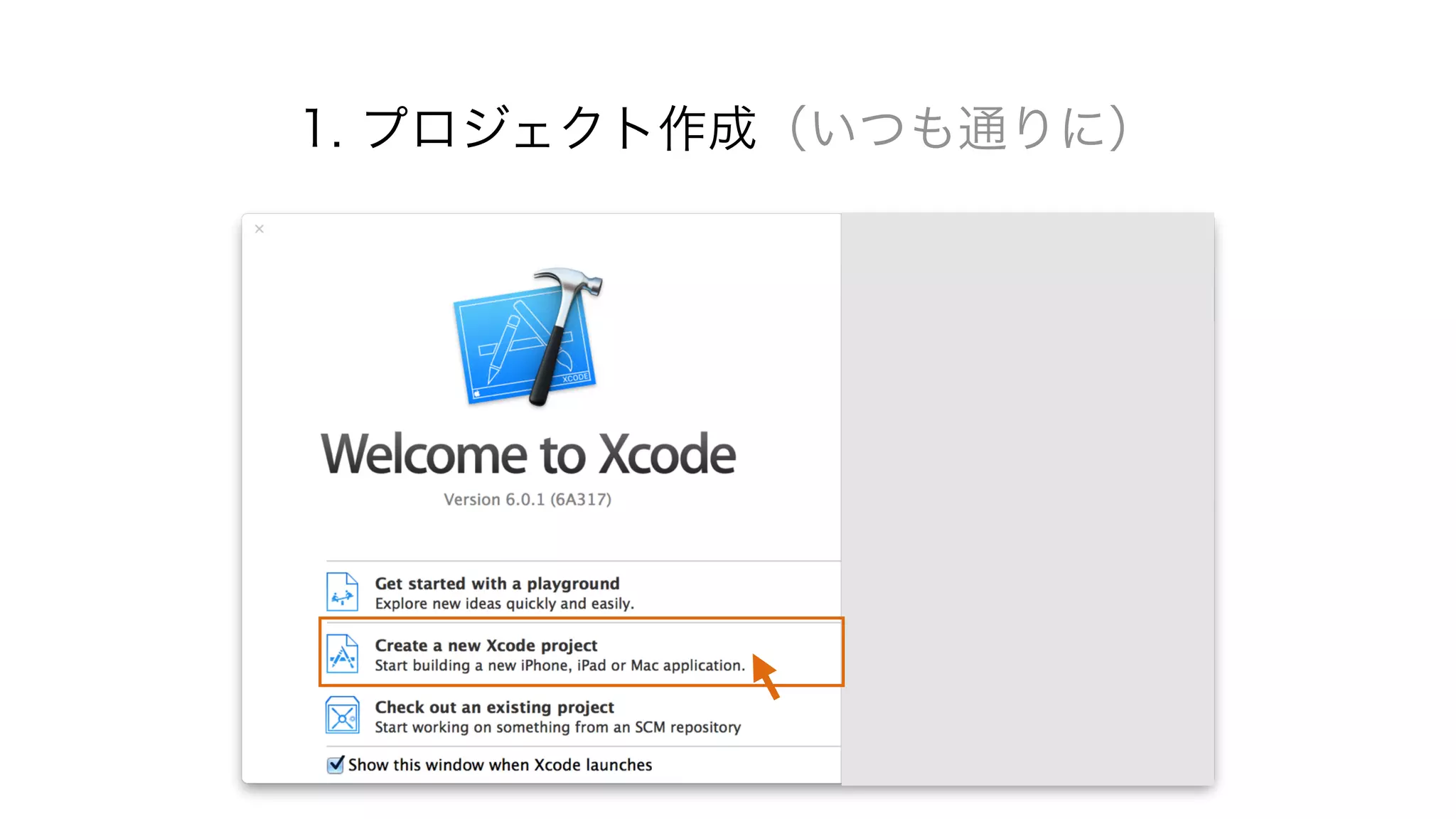Click 'Start building a new iPhone, iPad' description

[x=560, y=666]
